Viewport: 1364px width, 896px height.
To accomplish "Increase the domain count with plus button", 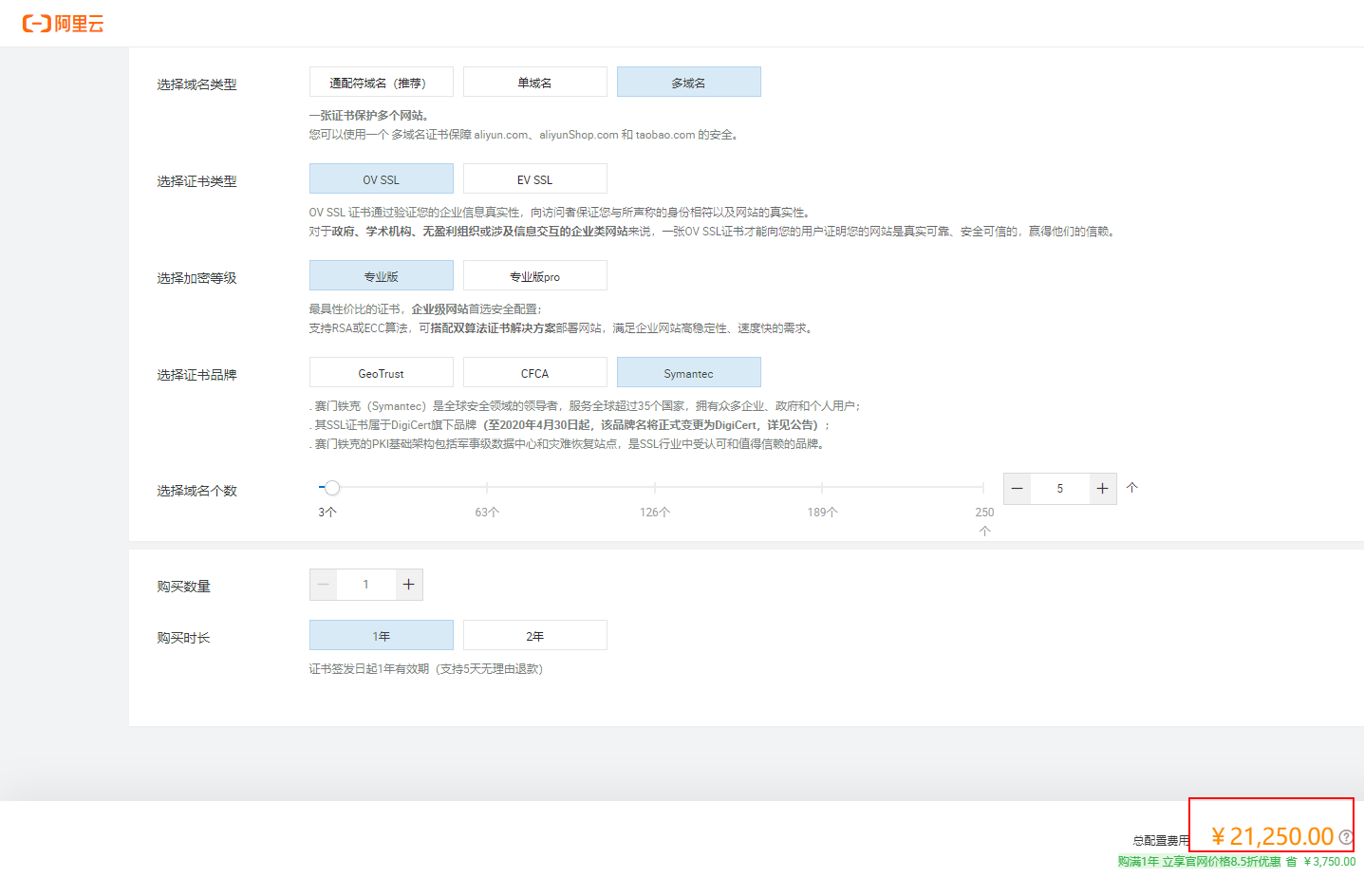I will [1102, 489].
